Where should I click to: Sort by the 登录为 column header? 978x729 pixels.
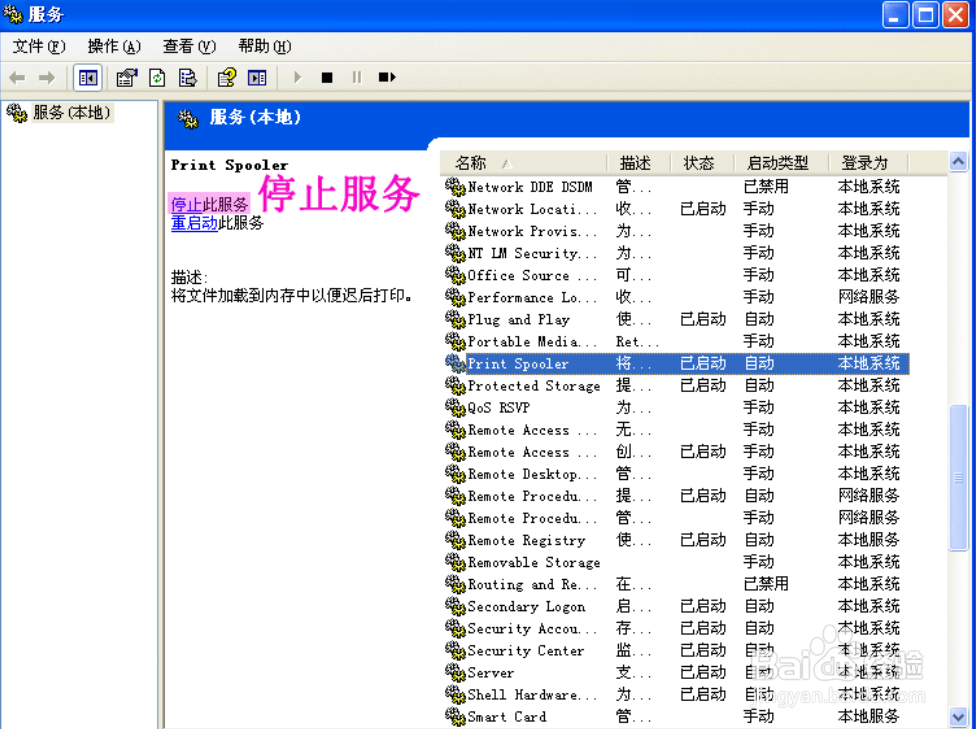pos(868,163)
